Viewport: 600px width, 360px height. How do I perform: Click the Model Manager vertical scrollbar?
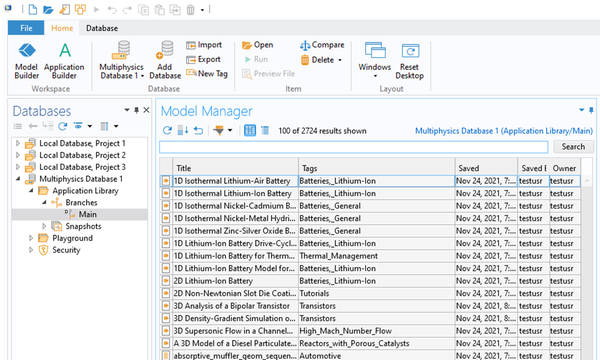tap(587, 268)
